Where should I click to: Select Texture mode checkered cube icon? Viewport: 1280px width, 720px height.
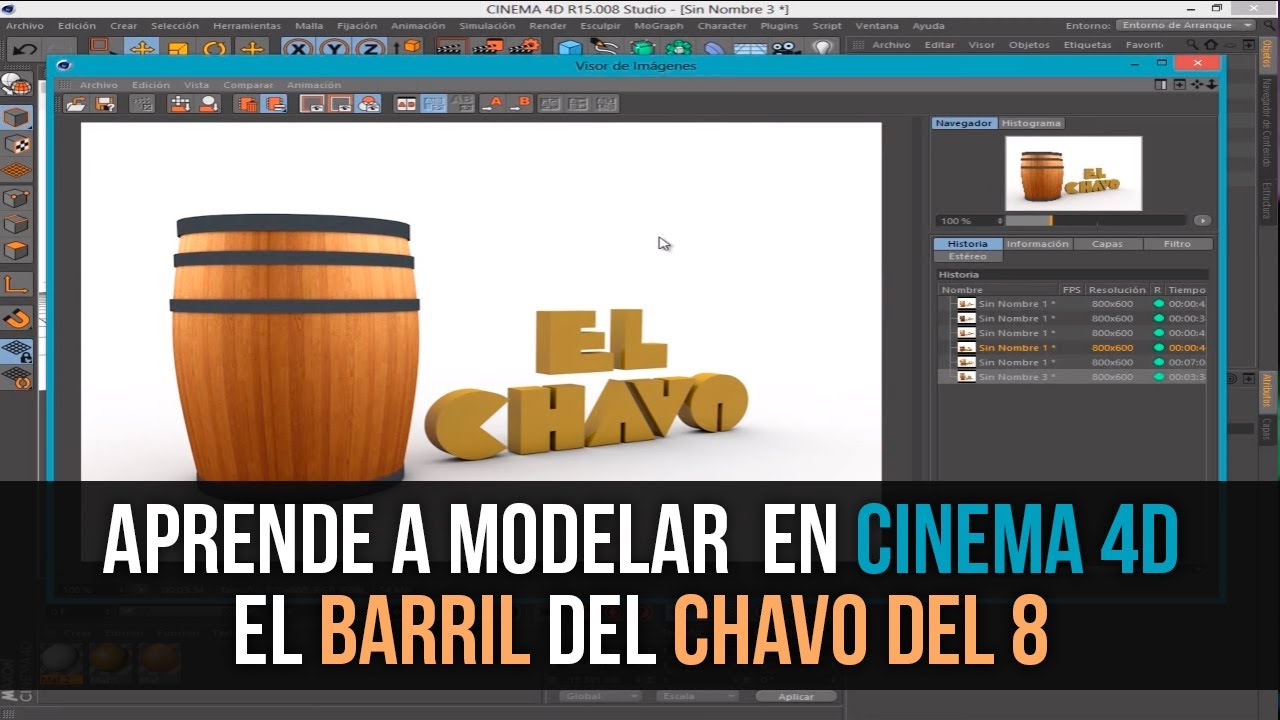click(x=16, y=144)
